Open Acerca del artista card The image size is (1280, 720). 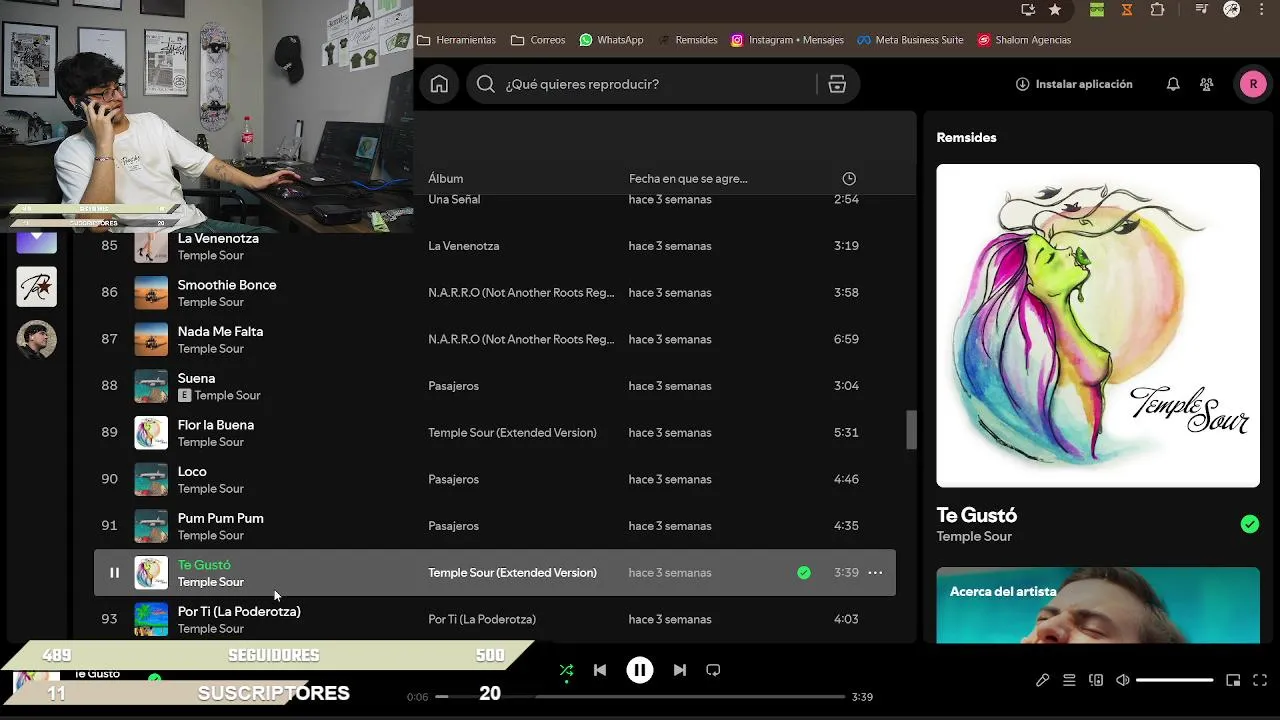pos(1098,605)
